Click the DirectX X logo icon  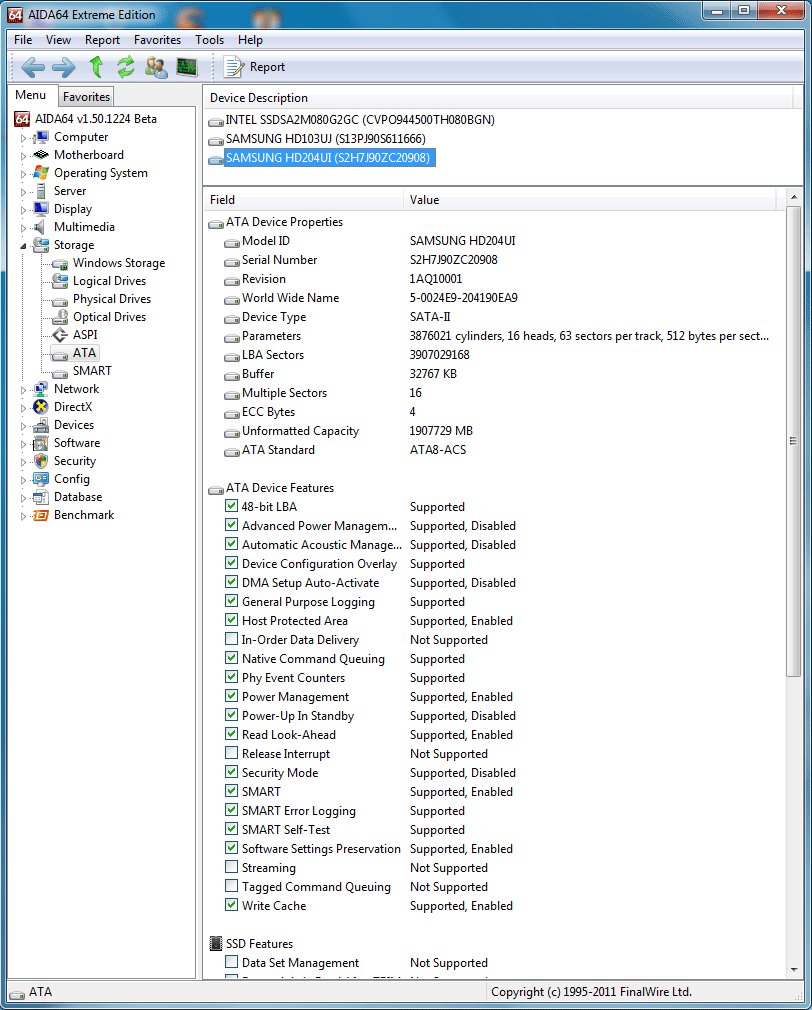[41, 407]
